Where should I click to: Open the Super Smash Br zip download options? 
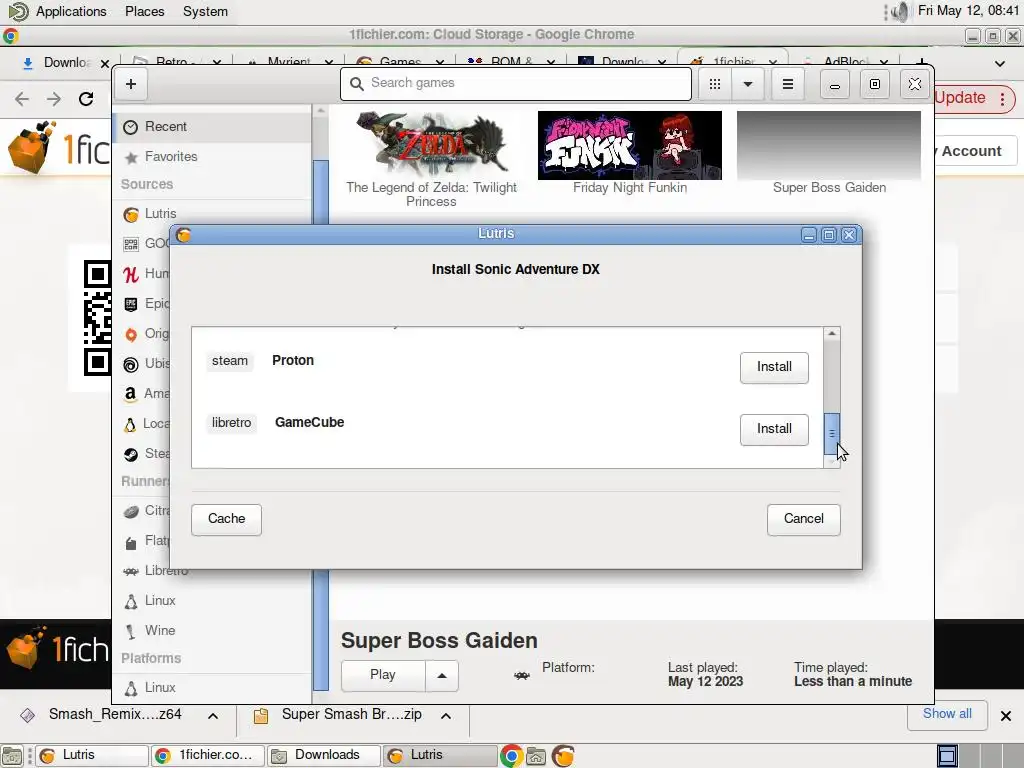(x=446, y=716)
